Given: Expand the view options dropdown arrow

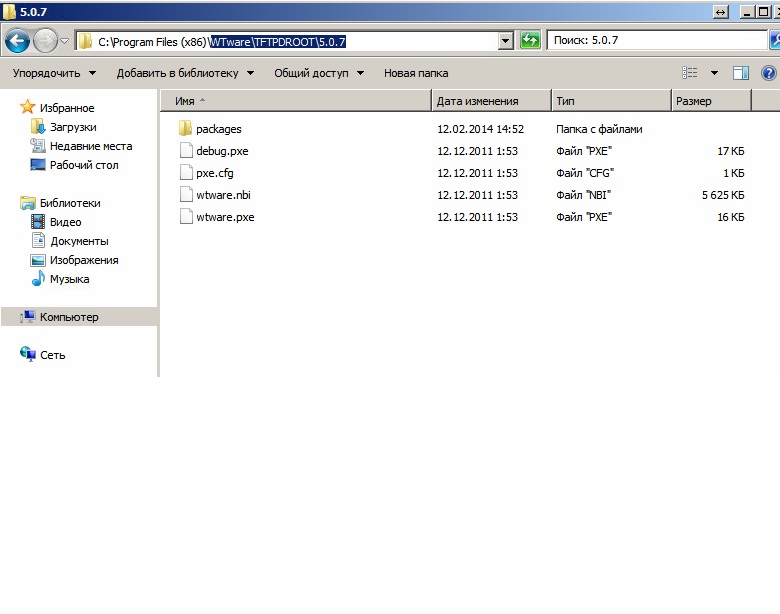Looking at the screenshot, I should coord(714,73).
